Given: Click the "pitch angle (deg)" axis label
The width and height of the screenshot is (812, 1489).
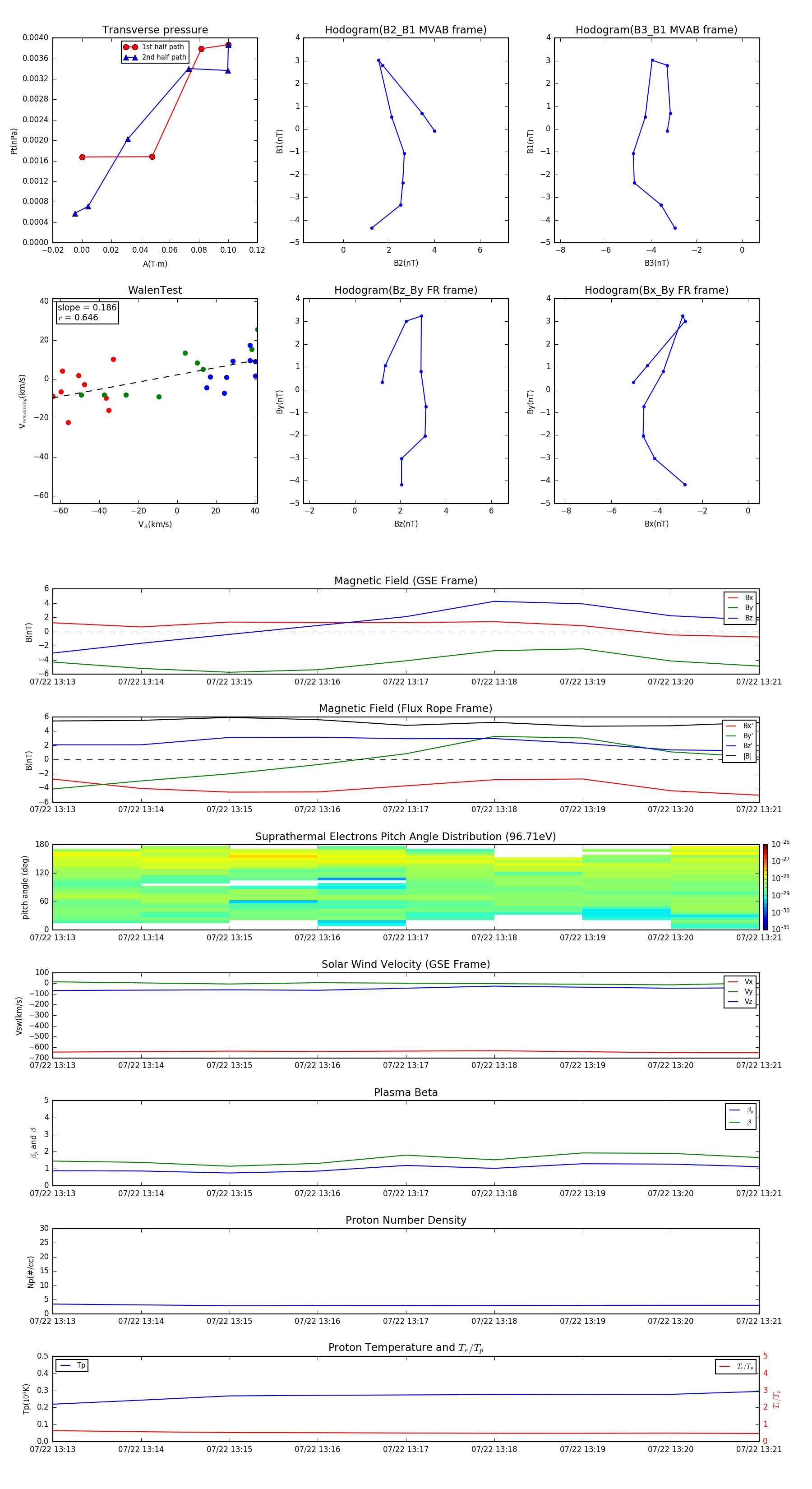Looking at the screenshot, I should (25, 887).
